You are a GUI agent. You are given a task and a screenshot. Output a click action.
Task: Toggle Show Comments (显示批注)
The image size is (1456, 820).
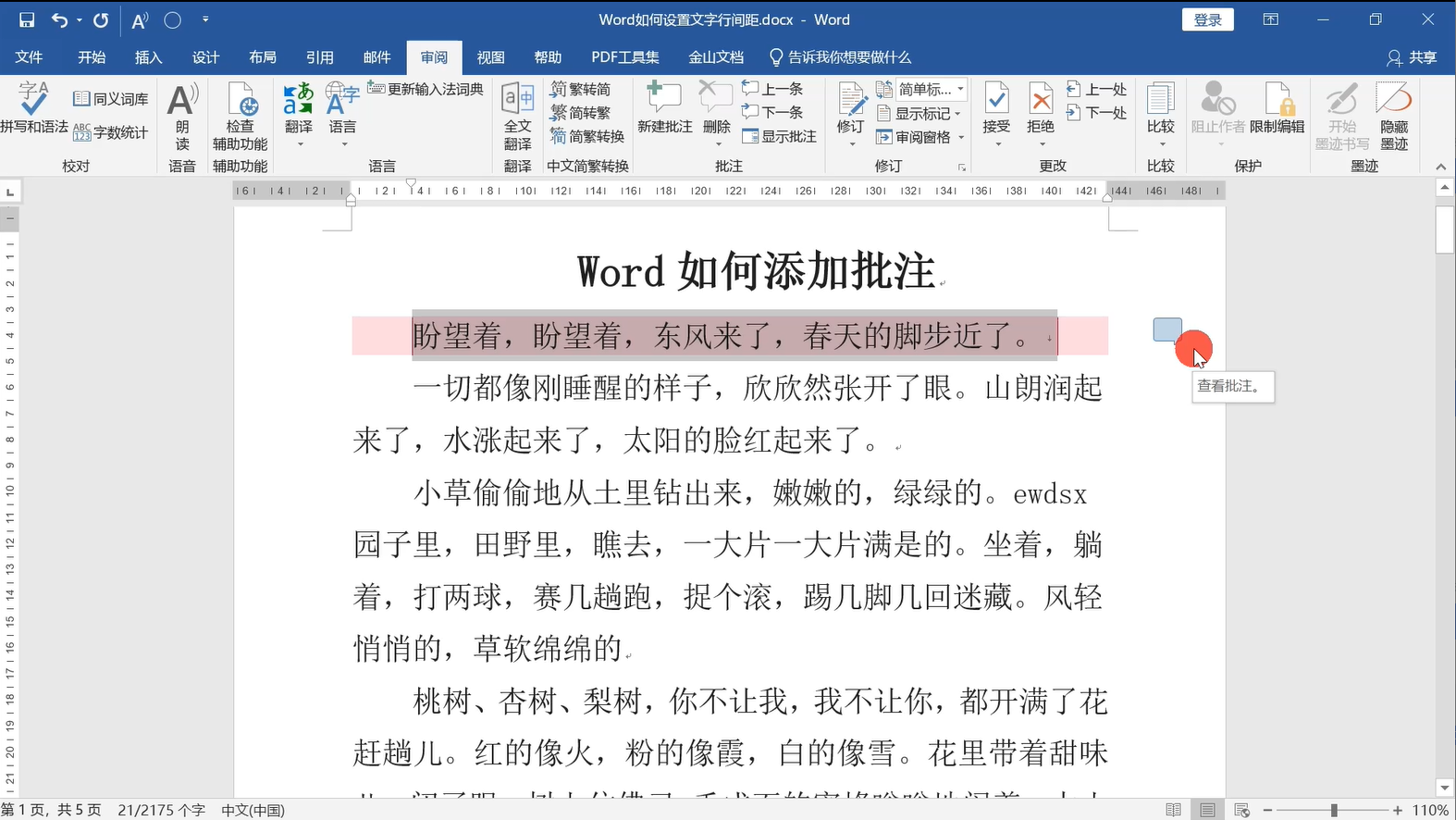tap(780, 136)
